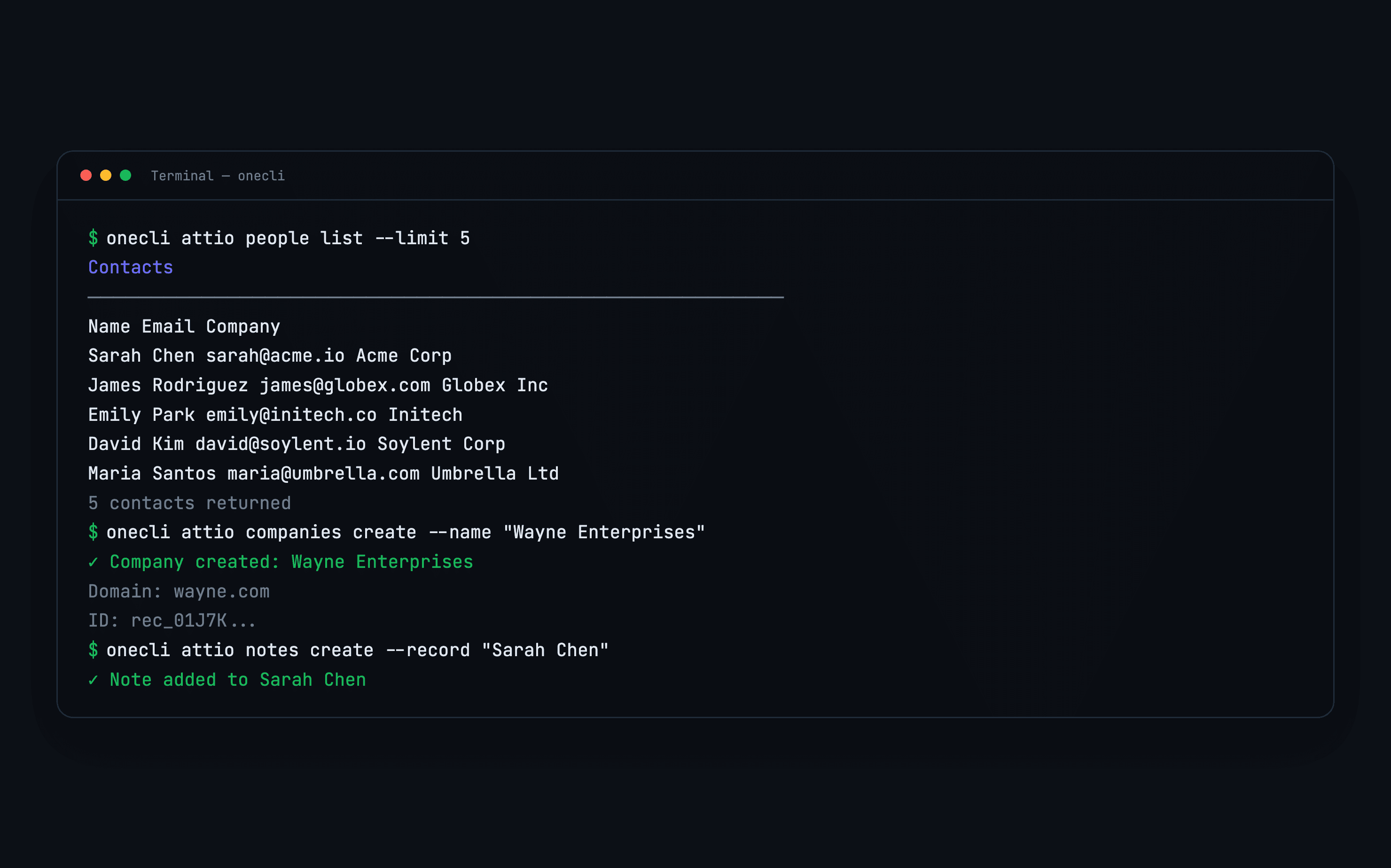Viewport: 1391px width, 868px height.
Task: Click the checkmark beside Company created
Action: point(93,561)
